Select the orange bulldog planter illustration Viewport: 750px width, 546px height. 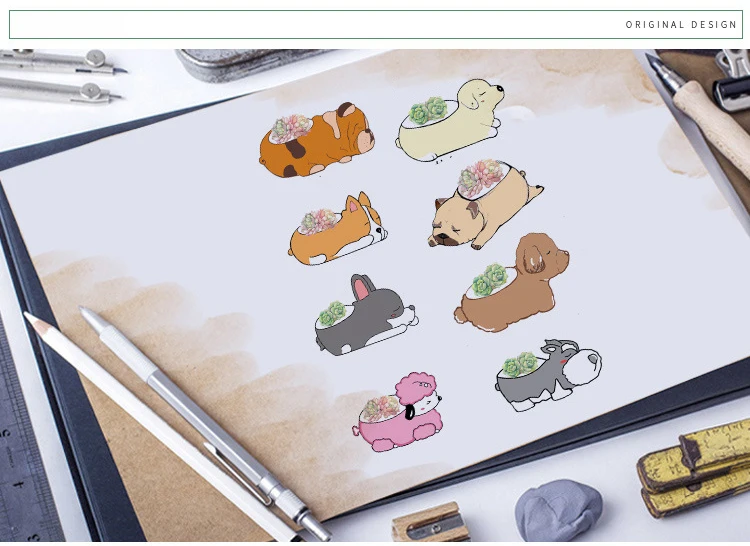coord(317,140)
